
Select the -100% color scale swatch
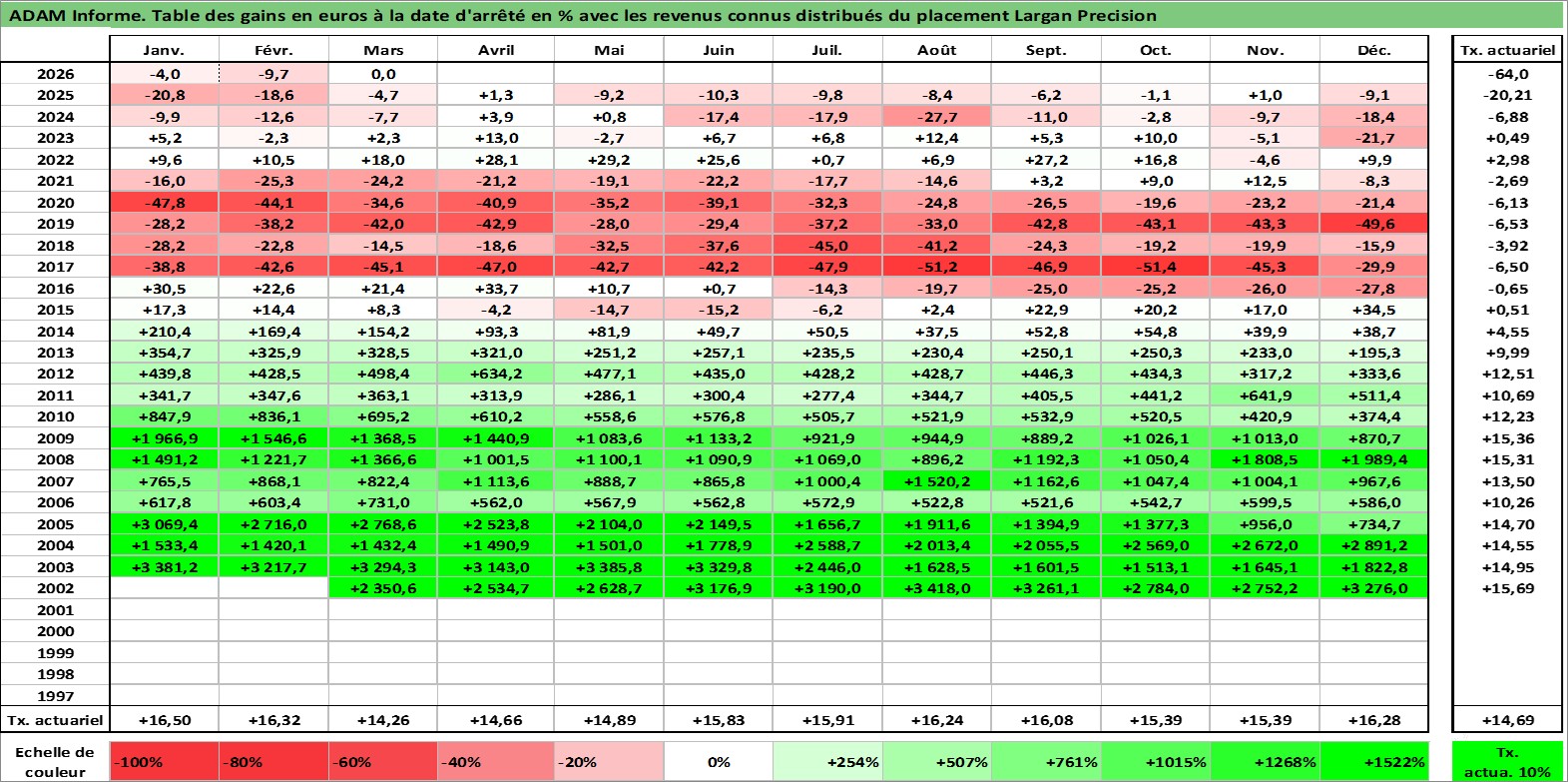coord(164,761)
